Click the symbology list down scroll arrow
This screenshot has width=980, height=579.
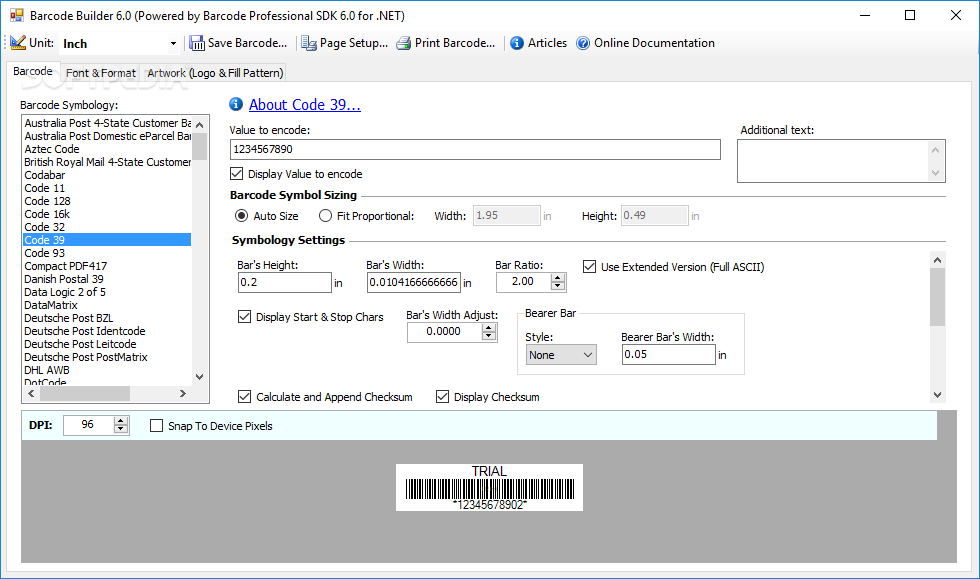[199, 377]
